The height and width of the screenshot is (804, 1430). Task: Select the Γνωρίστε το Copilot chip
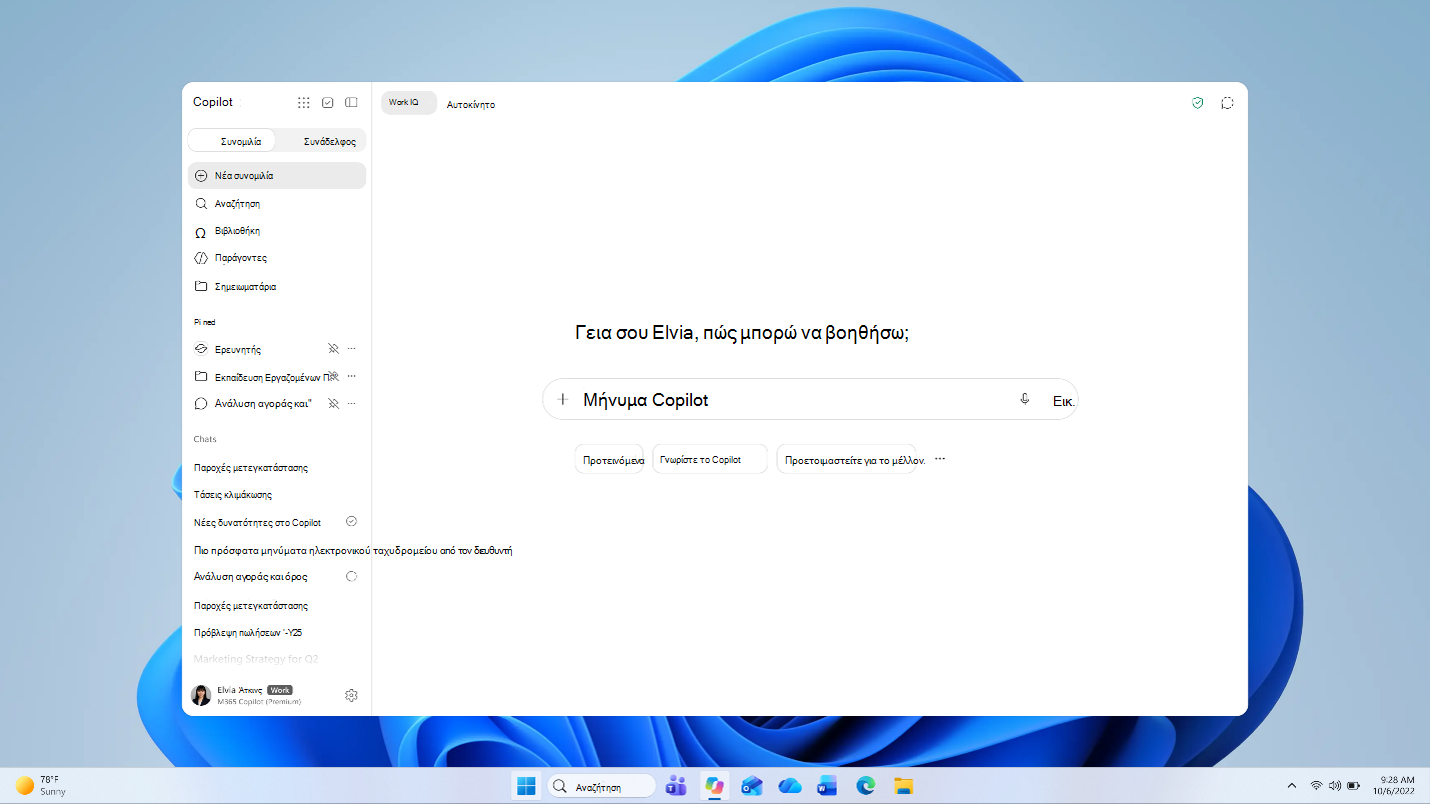710,459
